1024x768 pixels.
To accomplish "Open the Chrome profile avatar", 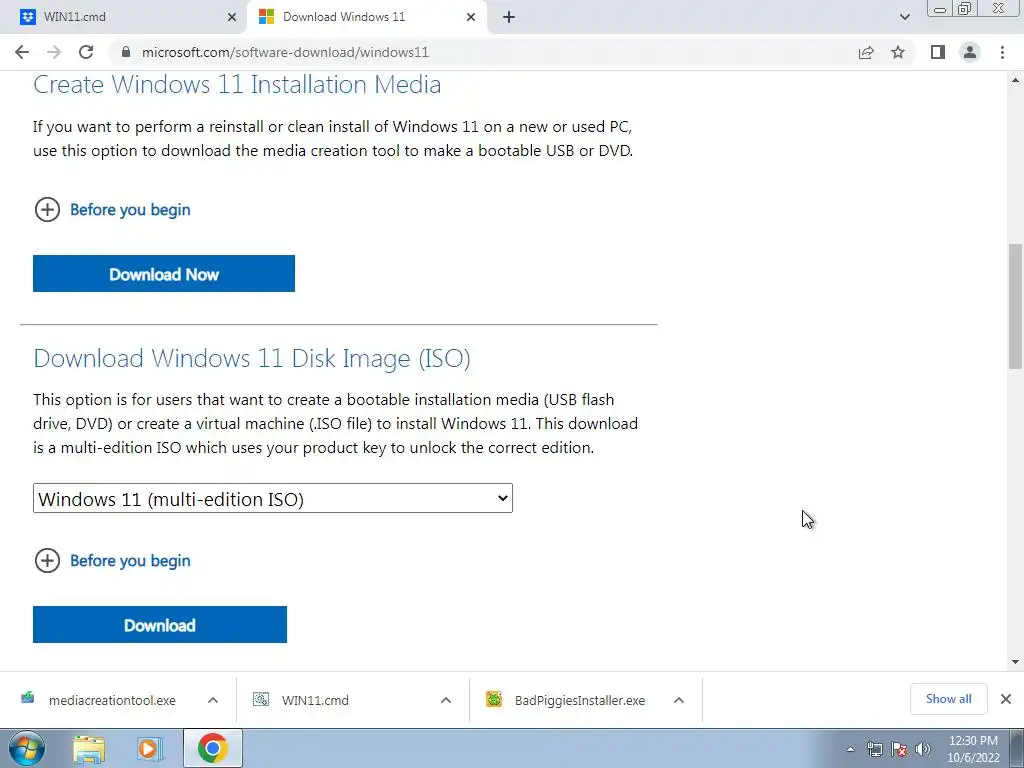I will (970, 52).
